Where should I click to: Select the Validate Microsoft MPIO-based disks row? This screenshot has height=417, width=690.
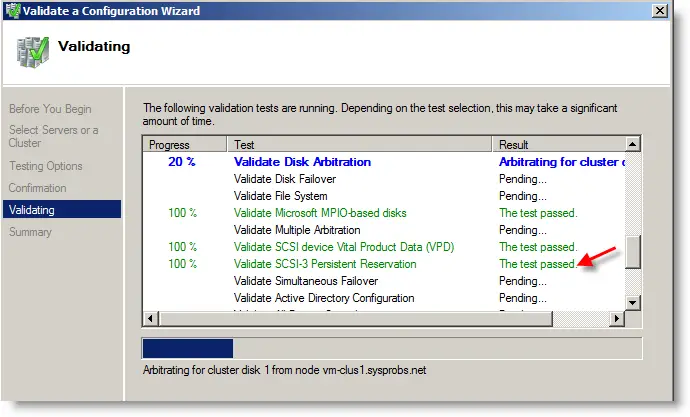click(x=384, y=213)
